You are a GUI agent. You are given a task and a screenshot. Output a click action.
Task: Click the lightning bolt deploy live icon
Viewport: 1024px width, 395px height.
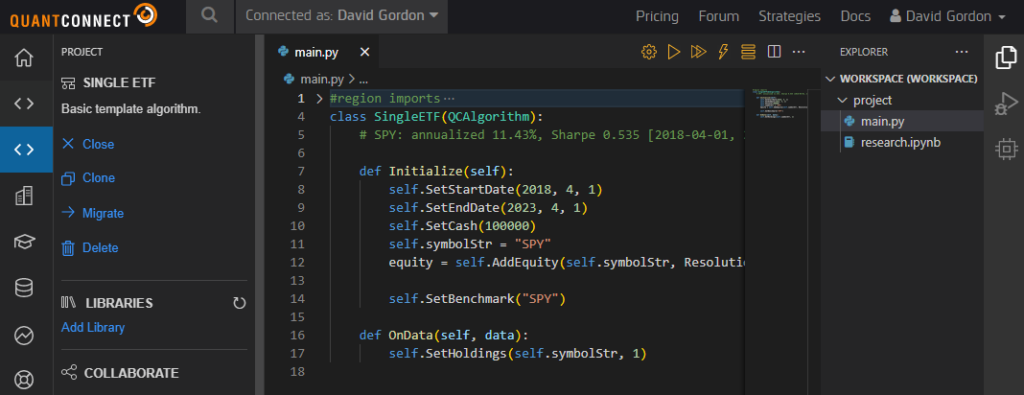pyautogui.click(x=723, y=52)
